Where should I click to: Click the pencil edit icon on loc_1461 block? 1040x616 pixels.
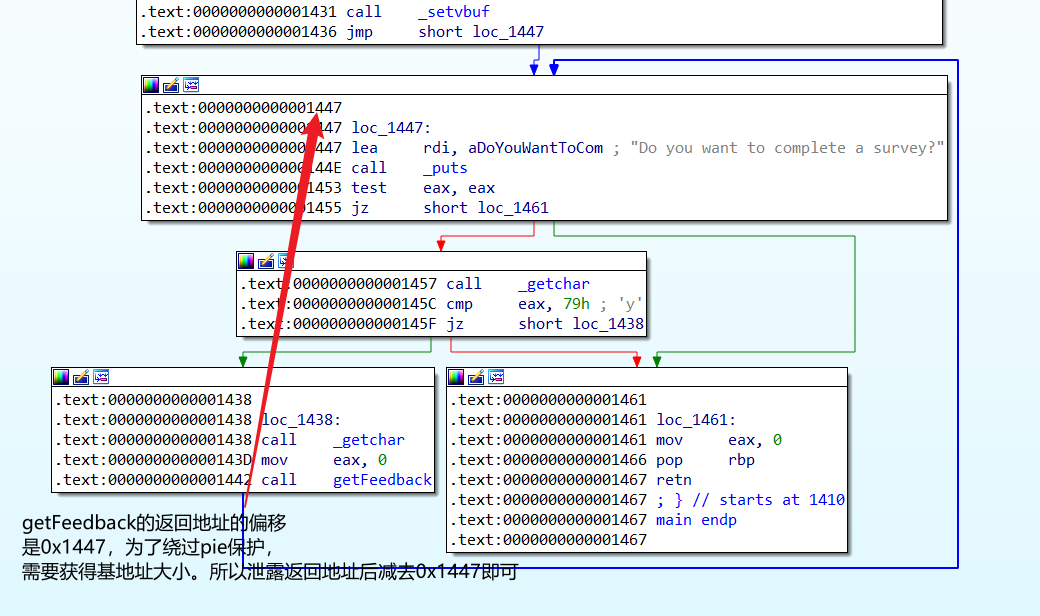(x=476, y=377)
